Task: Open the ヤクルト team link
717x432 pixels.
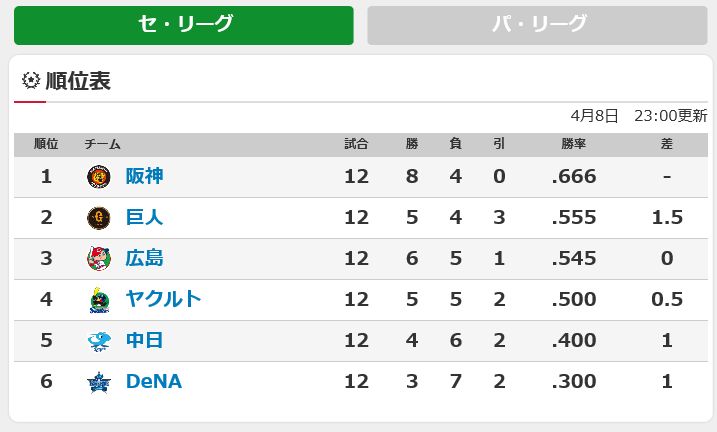Action: click(x=163, y=299)
